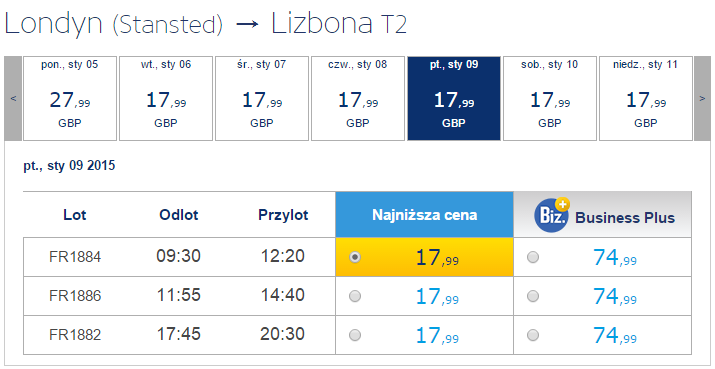The image size is (715, 369).
Task: Select the wt., sty 06 date tab
Action: click(x=166, y=99)
